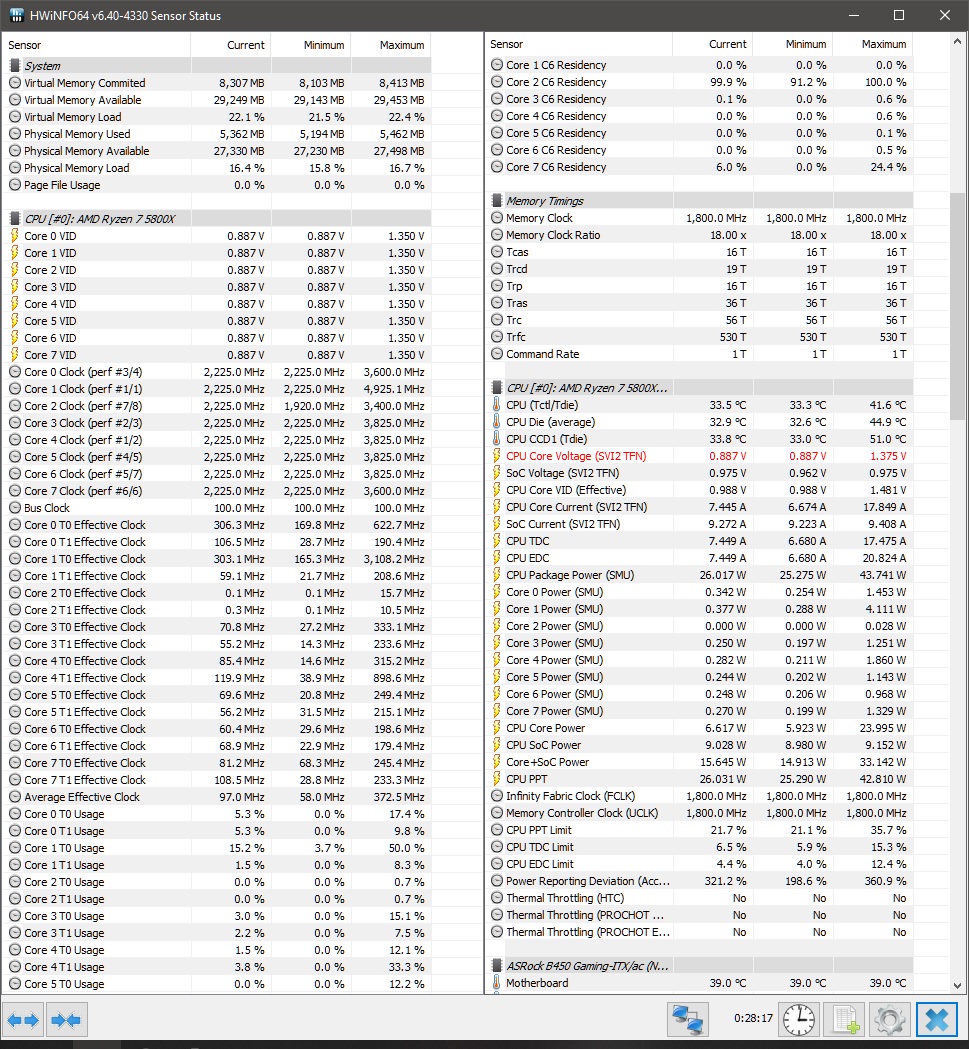Select Core 2 T0 Effective Clock row
Image resolution: width=969 pixels, height=1049 pixels.
[x=217, y=593]
